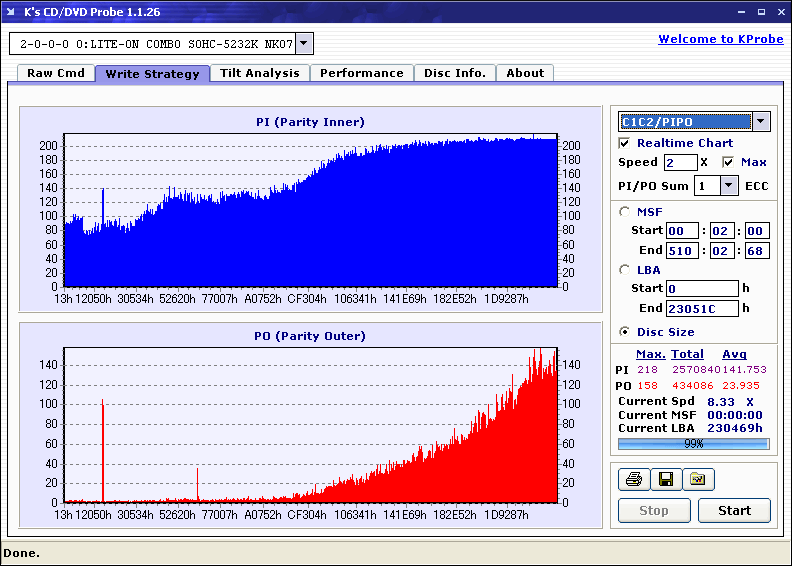Click the MSF End frames field 68
Viewport: 792px width, 566px height.
[x=757, y=250]
